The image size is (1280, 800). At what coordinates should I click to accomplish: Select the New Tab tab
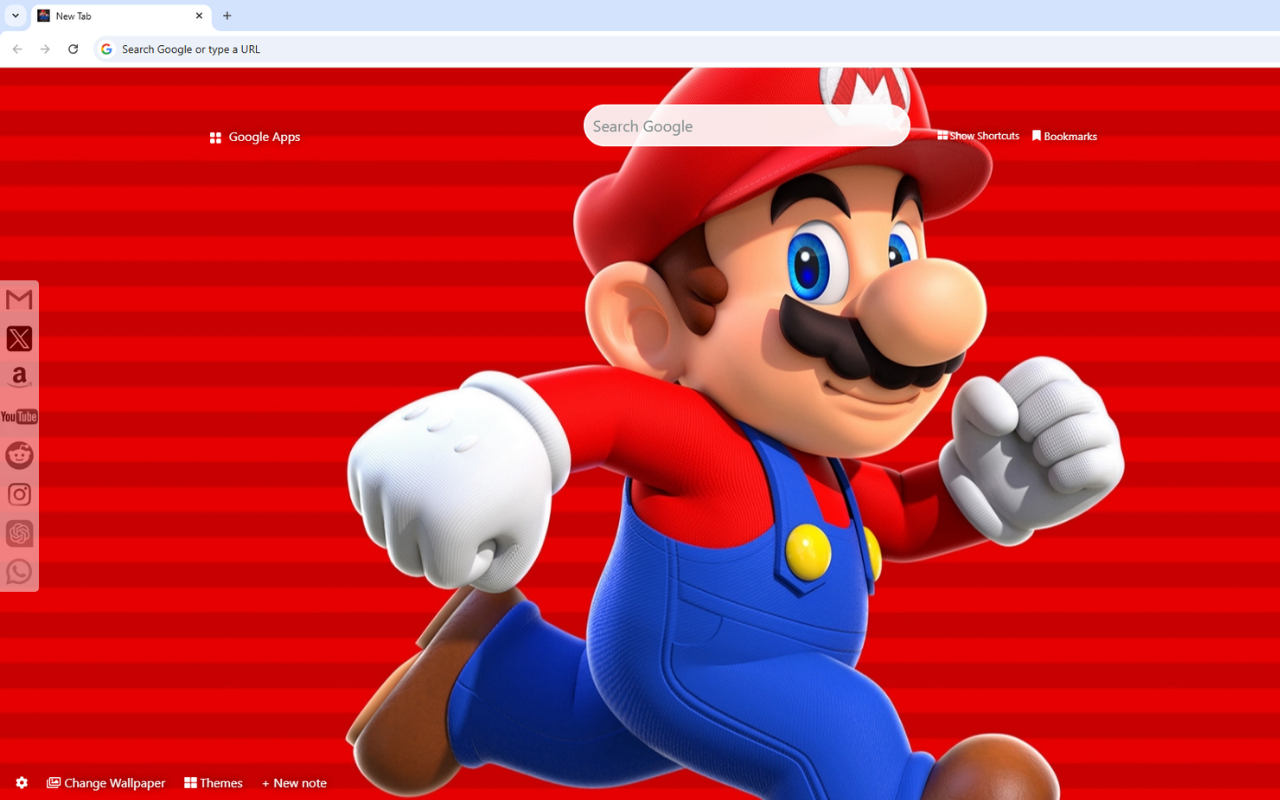121,16
